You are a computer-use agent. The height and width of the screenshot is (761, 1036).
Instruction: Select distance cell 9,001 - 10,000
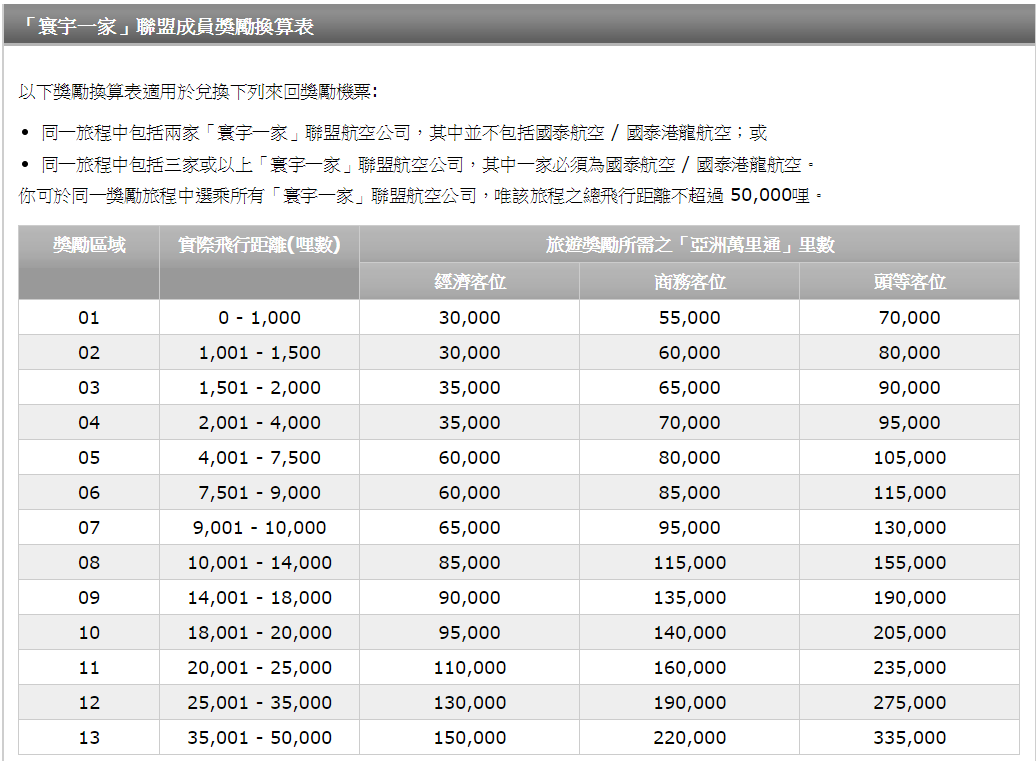tap(260, 528)
